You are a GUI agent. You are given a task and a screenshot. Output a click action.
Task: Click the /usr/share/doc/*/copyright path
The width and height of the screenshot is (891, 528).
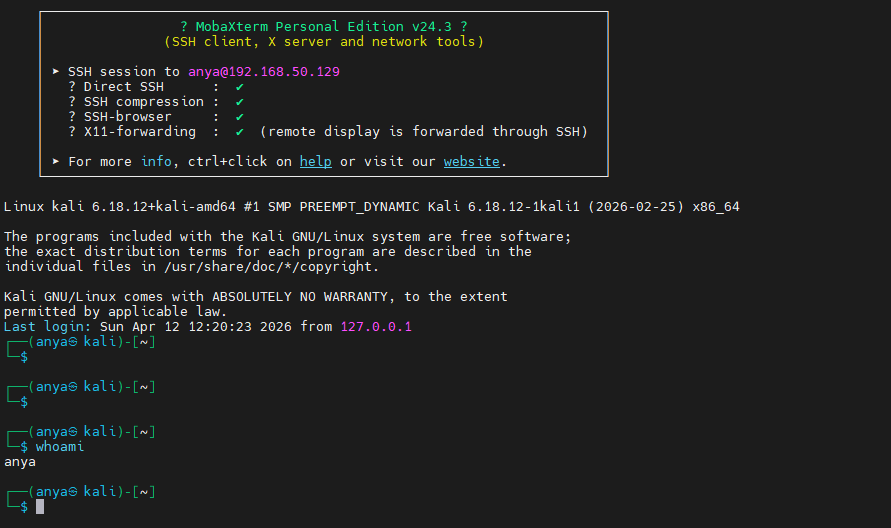click(260, 267)
